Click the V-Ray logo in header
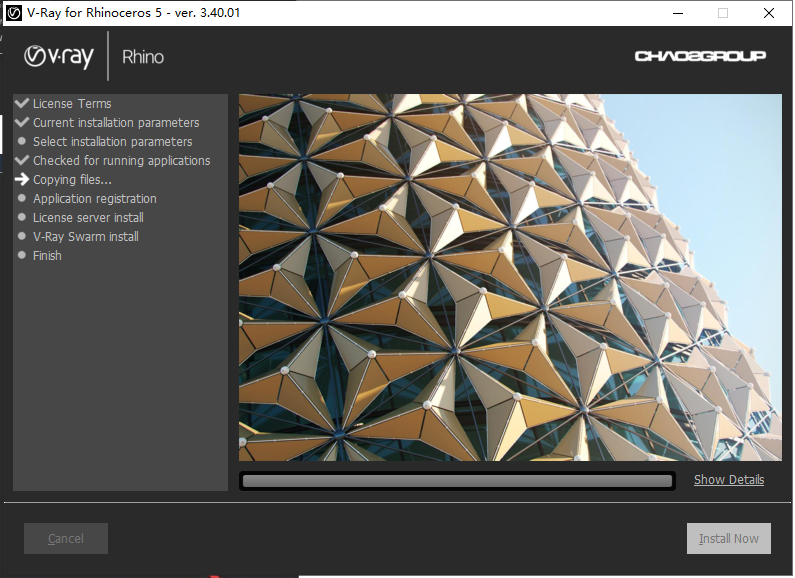The image size is (795, 578). [59, 57]
